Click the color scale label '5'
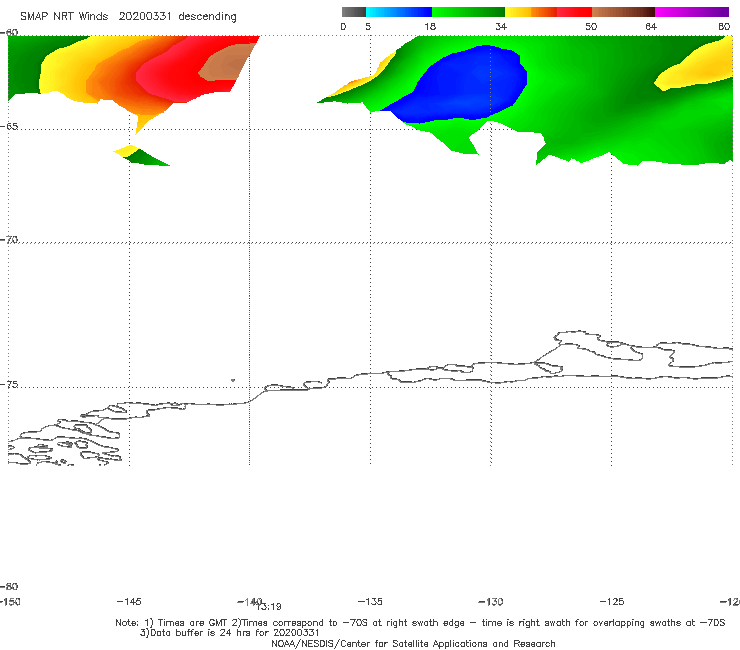The image size is (740, 650). (368, 26)
